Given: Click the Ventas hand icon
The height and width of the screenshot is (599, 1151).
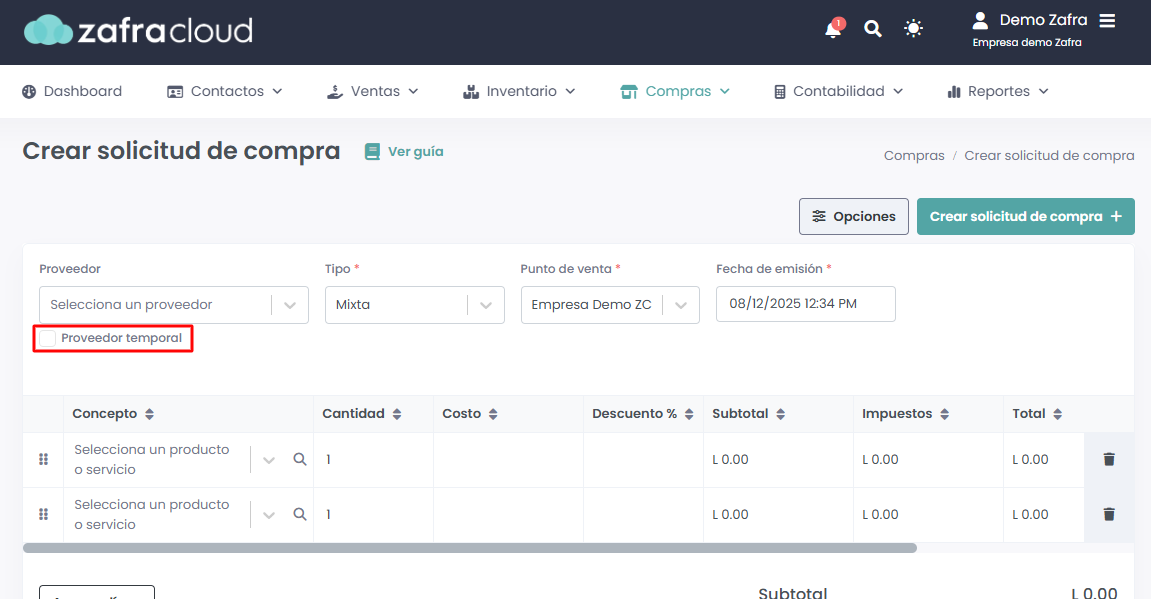Looking at the screenshot, I should (x=335, y=92).
